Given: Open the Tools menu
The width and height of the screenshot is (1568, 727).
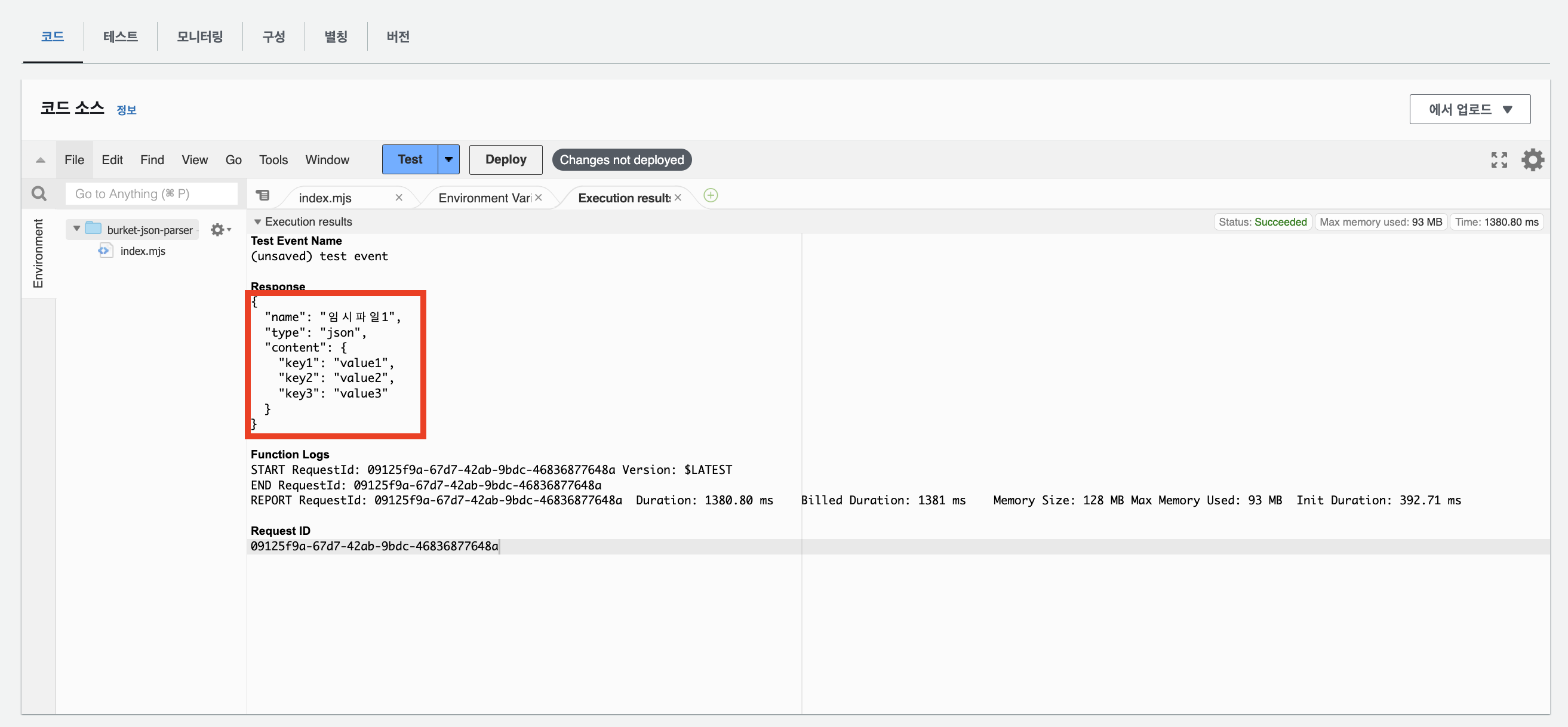Looking at the screenshot, I should (273, 160).
